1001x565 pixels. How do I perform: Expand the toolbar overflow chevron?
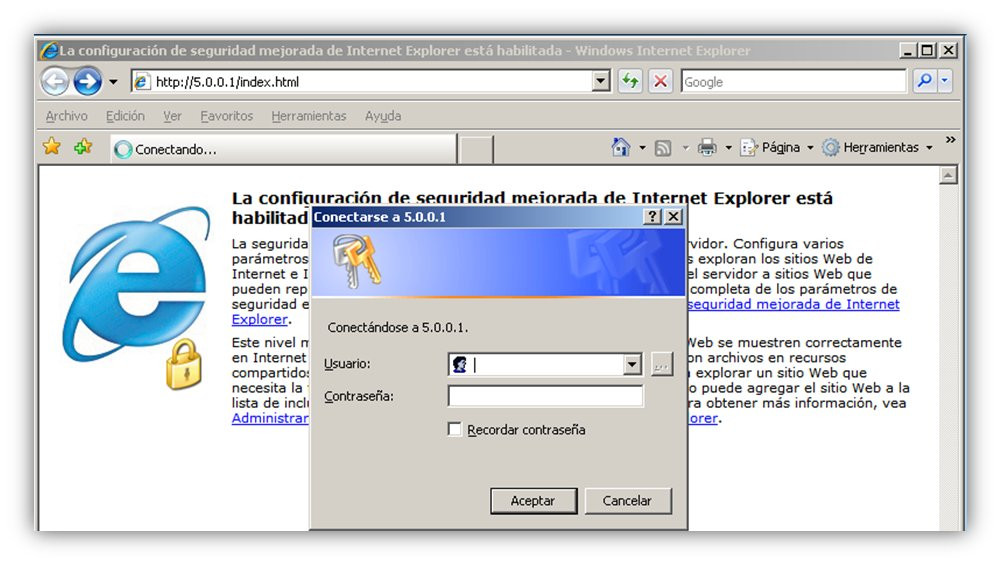pyautogui.click(x=951, y=140)
